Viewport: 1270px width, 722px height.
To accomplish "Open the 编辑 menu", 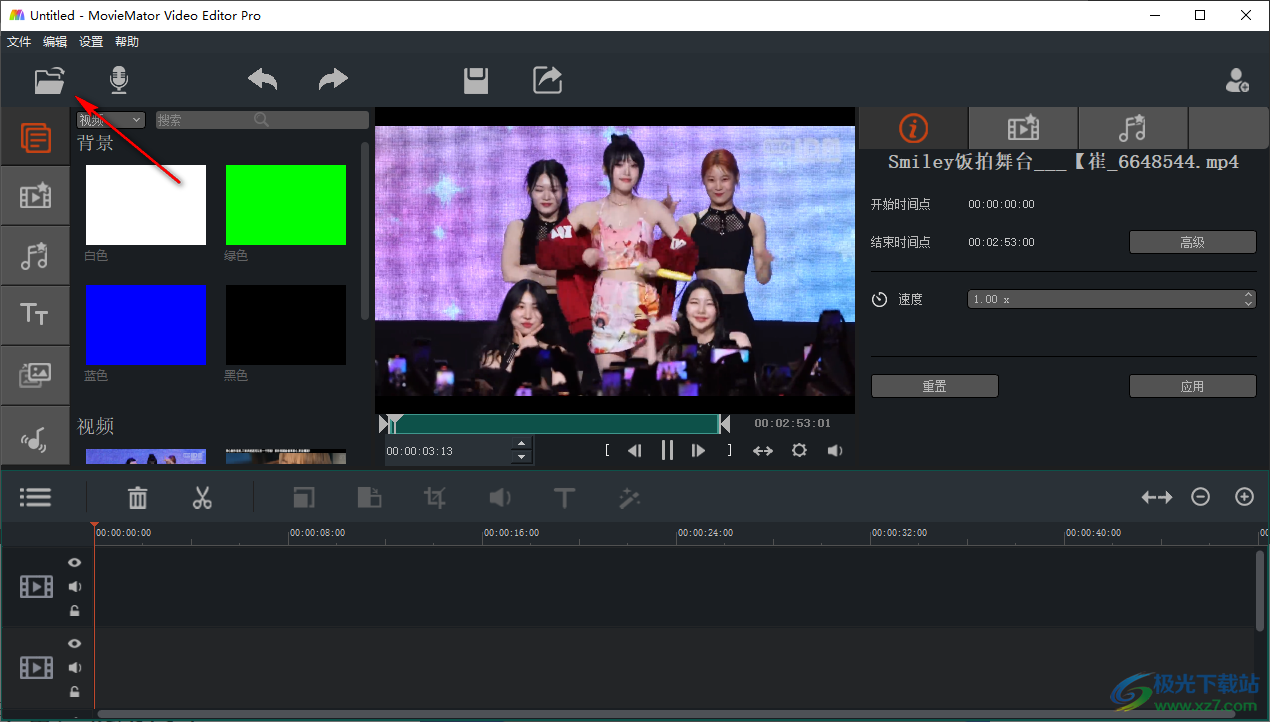I will pyautogui.click(x=55, y=42).
